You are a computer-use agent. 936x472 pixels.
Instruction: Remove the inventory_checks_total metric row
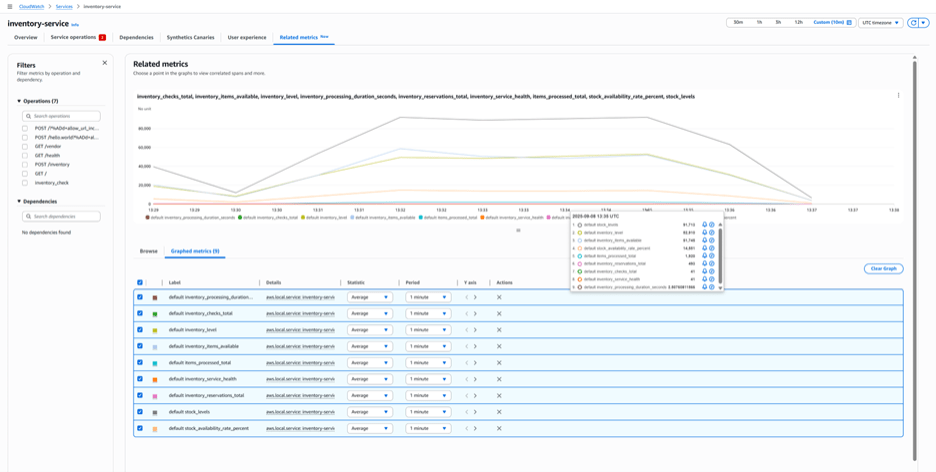499,313
